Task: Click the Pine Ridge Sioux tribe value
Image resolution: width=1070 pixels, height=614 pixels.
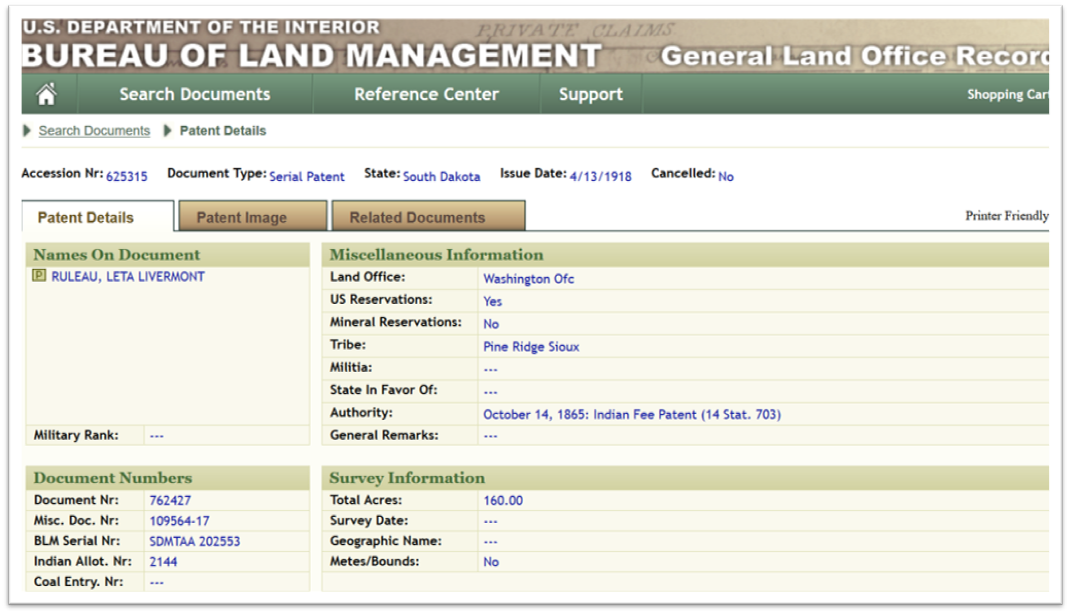Action: 531,347
